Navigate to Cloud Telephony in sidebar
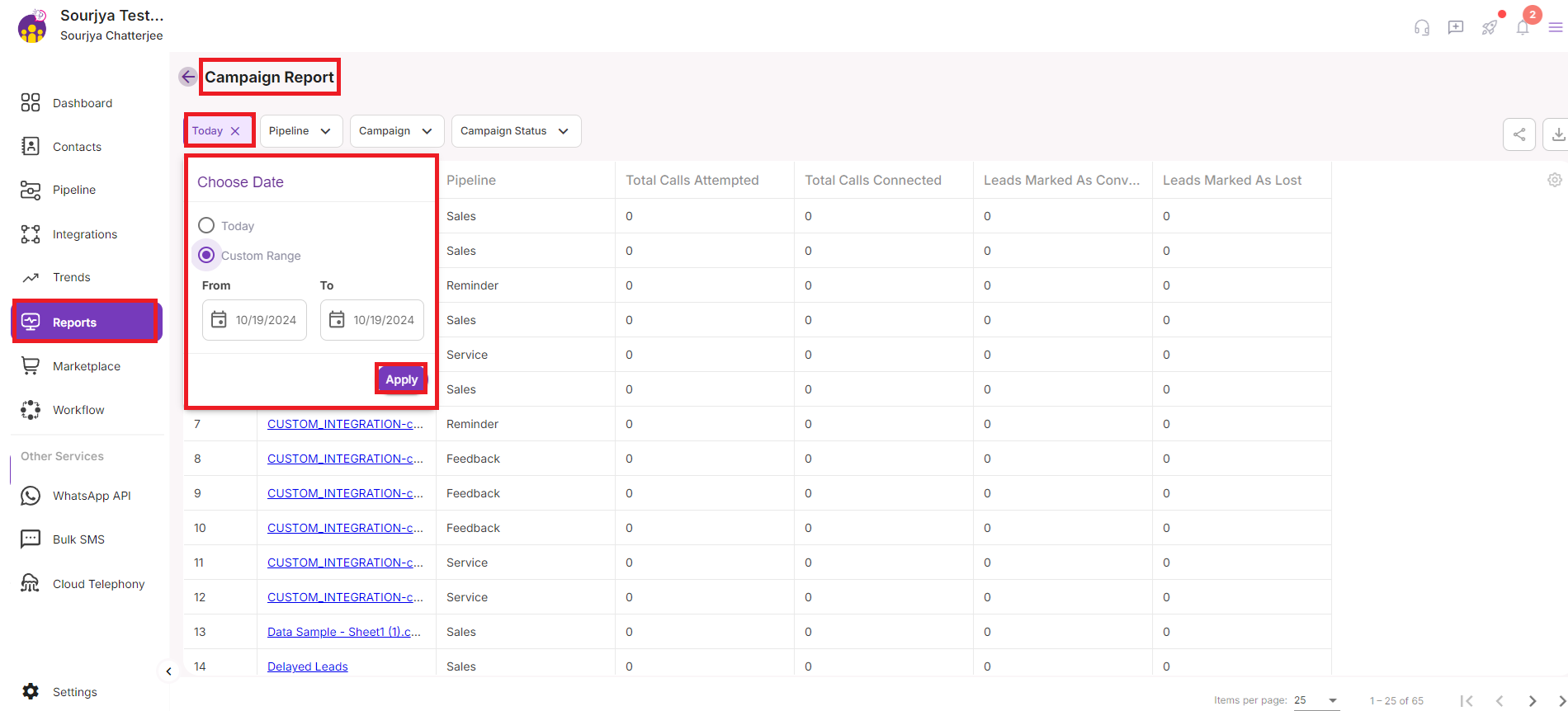 [x=98, y=584]
